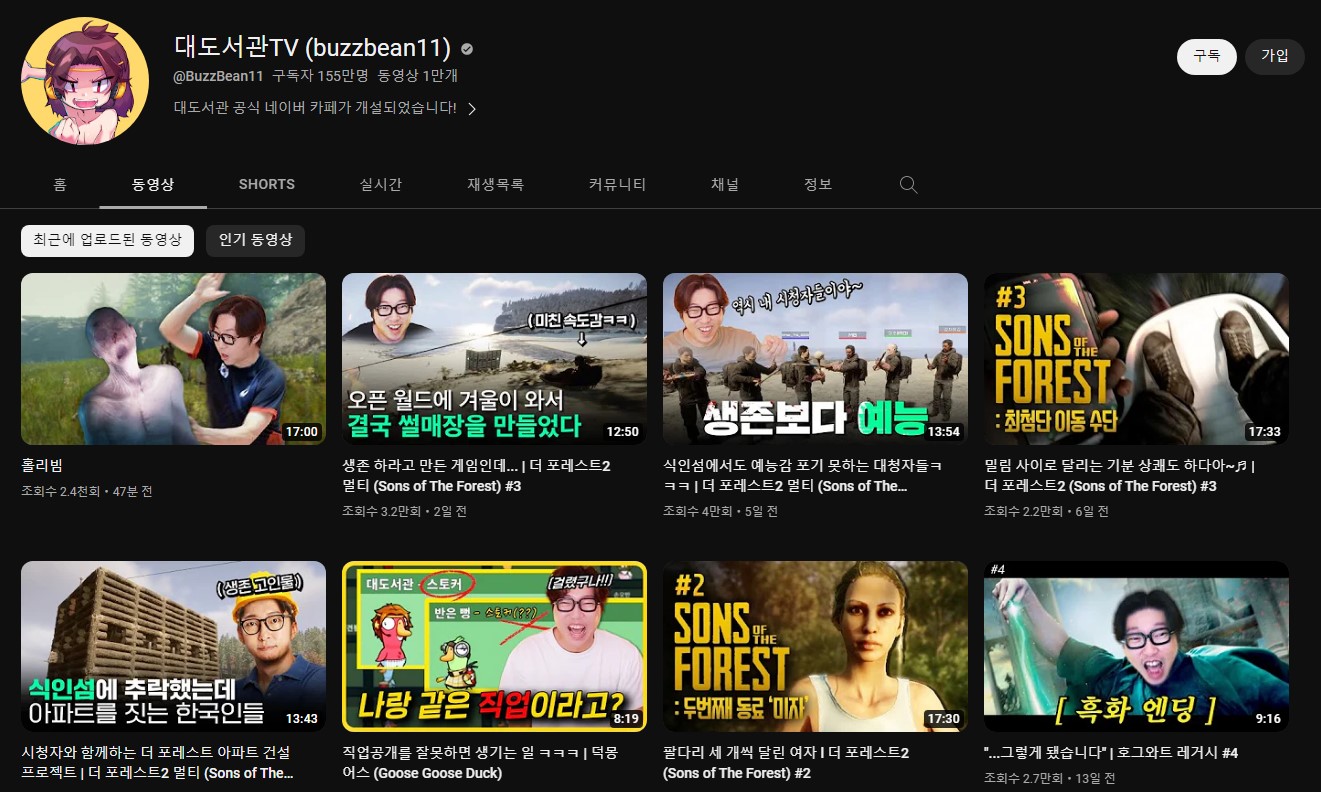The width and height of the screenshot is (1321, 792).
Task: Open the 나랑 같은 직업이라고 thumbnail
Action: tap(494, 647)
